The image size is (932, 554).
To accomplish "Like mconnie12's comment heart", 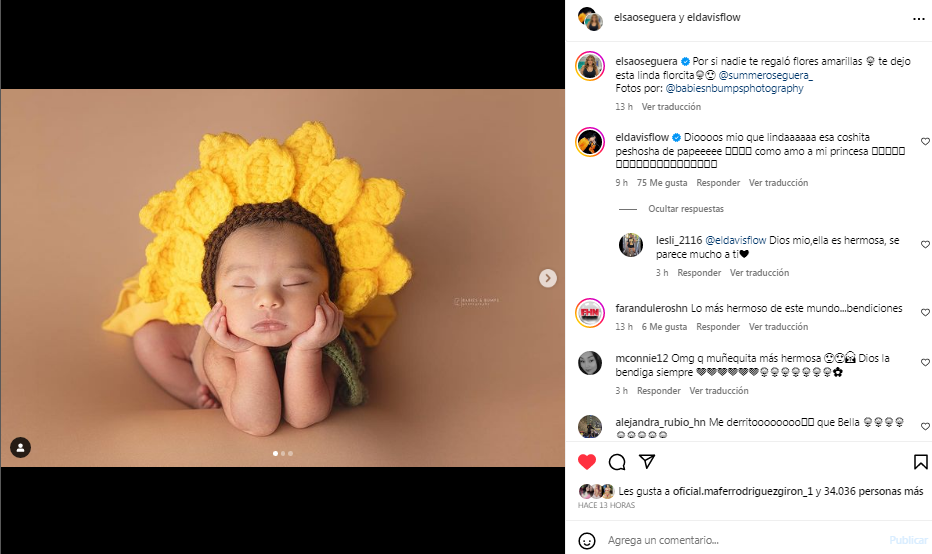I will [x=925, y=362].
